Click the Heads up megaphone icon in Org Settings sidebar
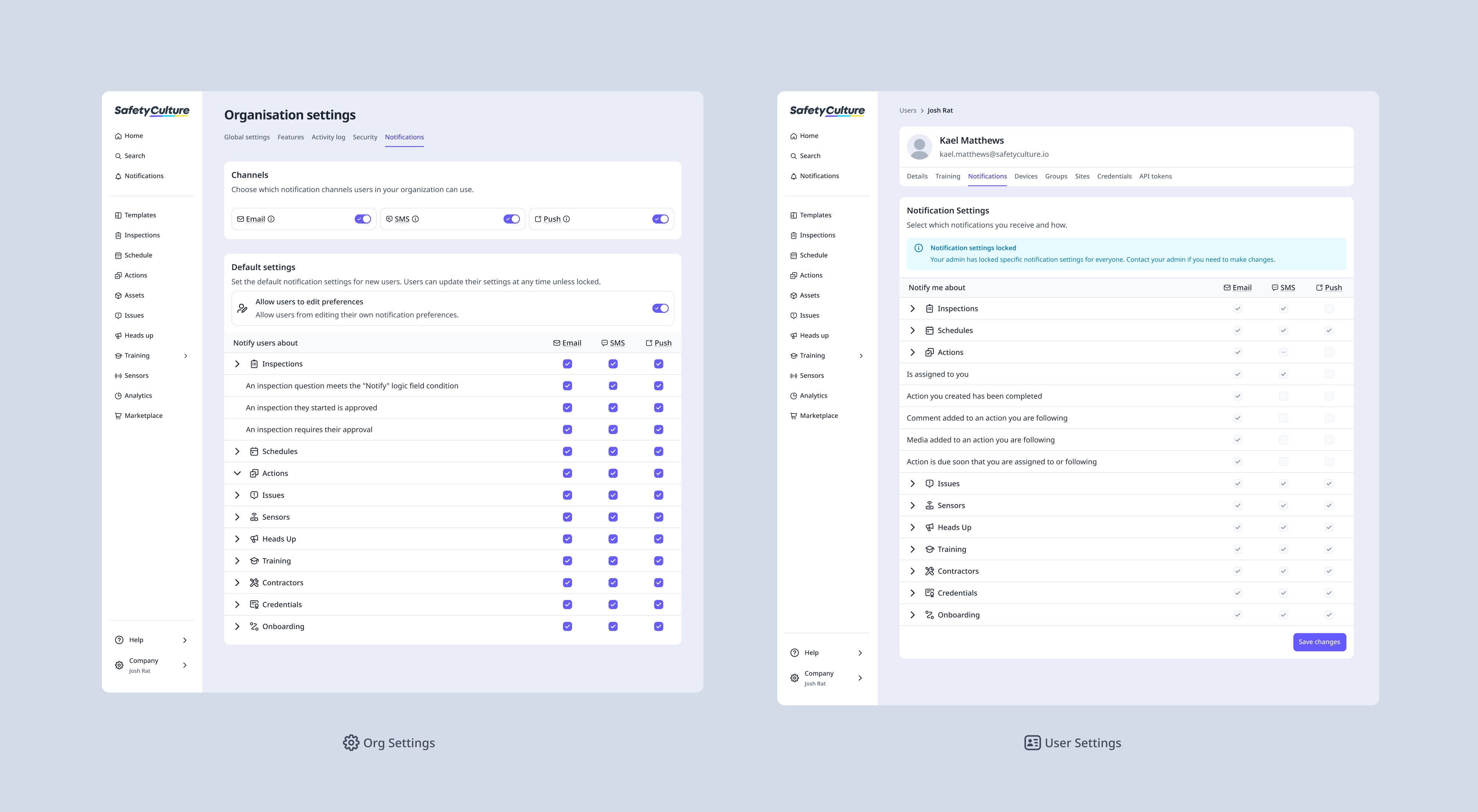 pyautogui.click(x=118, y=335)
